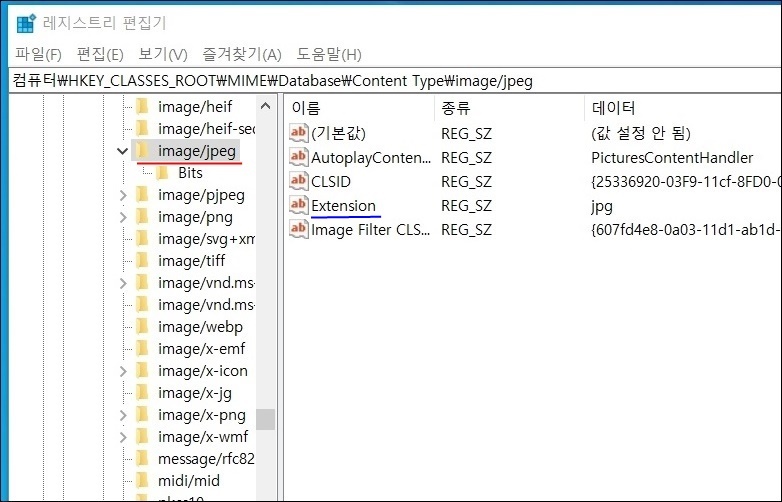Open the 파일(F) menu
The height and width of the screenshot is (502, 782).
[x=38, y=54]
